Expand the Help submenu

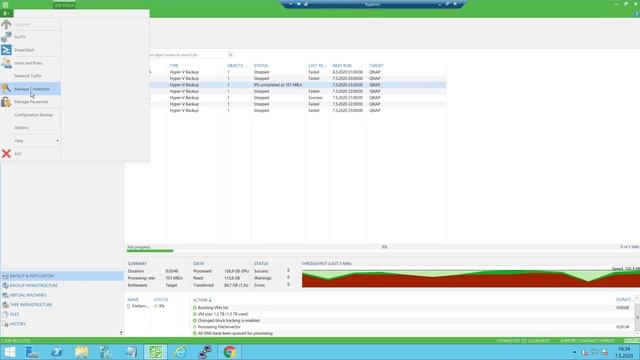coord(31,141)
